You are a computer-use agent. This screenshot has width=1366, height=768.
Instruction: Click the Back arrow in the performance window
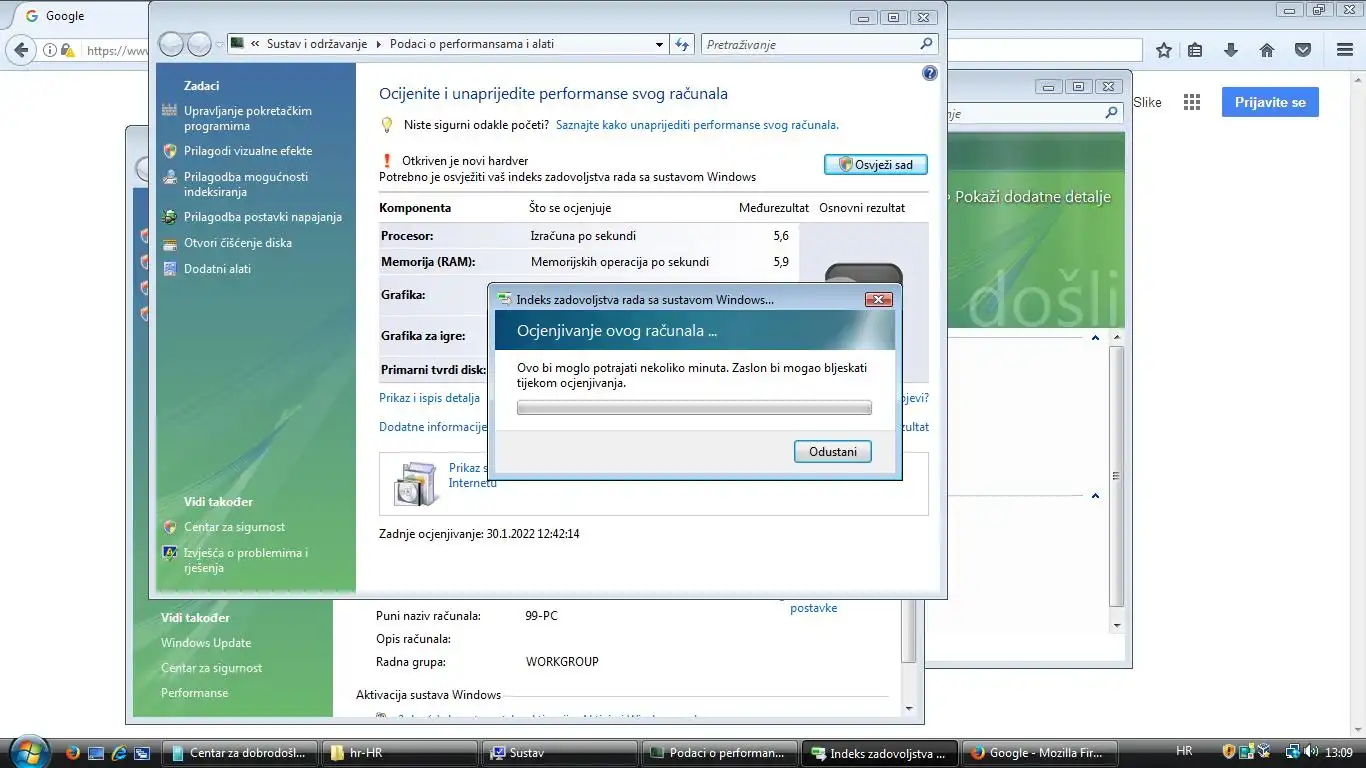pyautogui.click(x=172, y=44)
